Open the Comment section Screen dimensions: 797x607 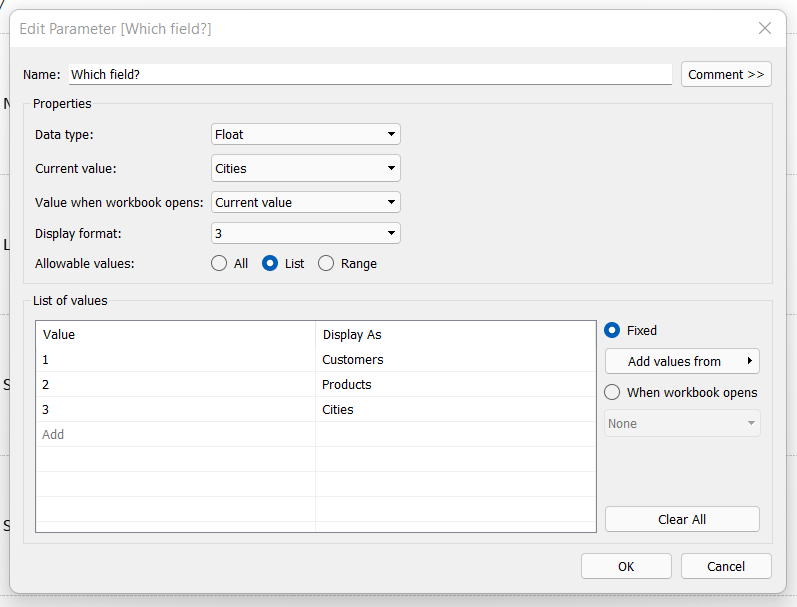point(726,74)
